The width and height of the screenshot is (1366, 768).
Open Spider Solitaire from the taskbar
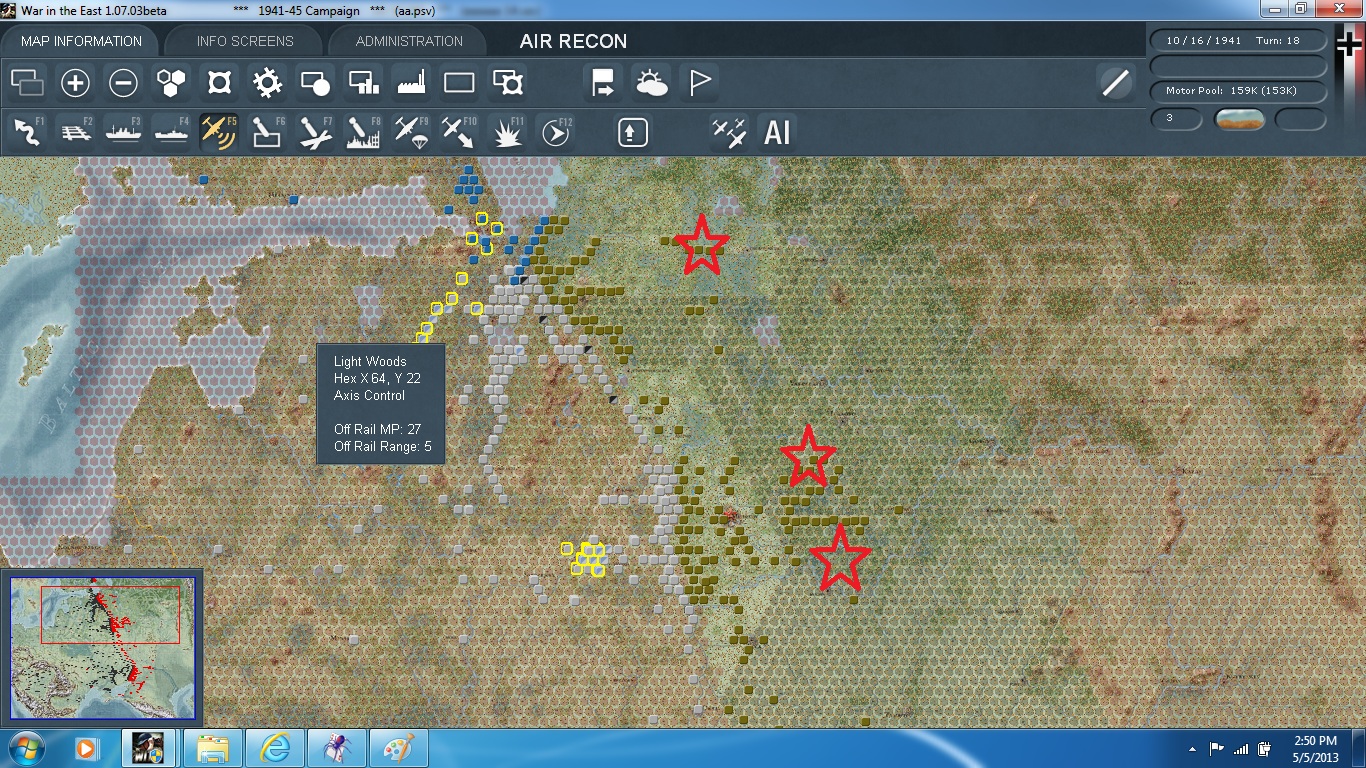pos(337,748)
